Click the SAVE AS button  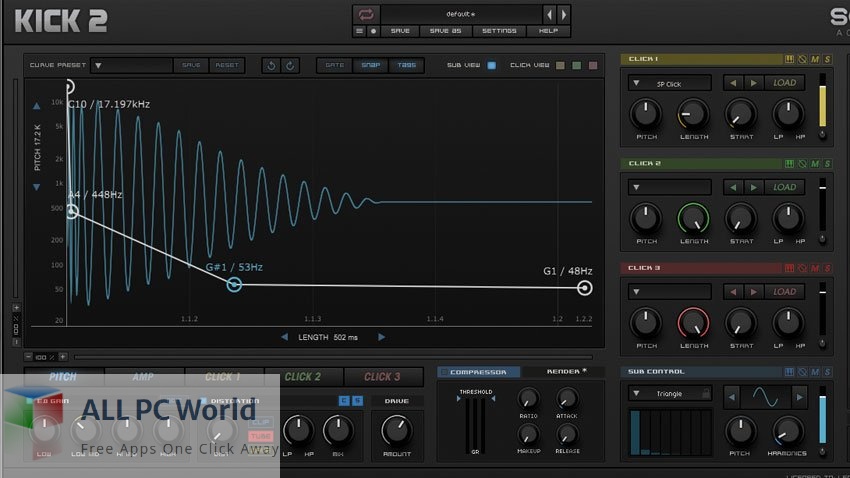446,31
